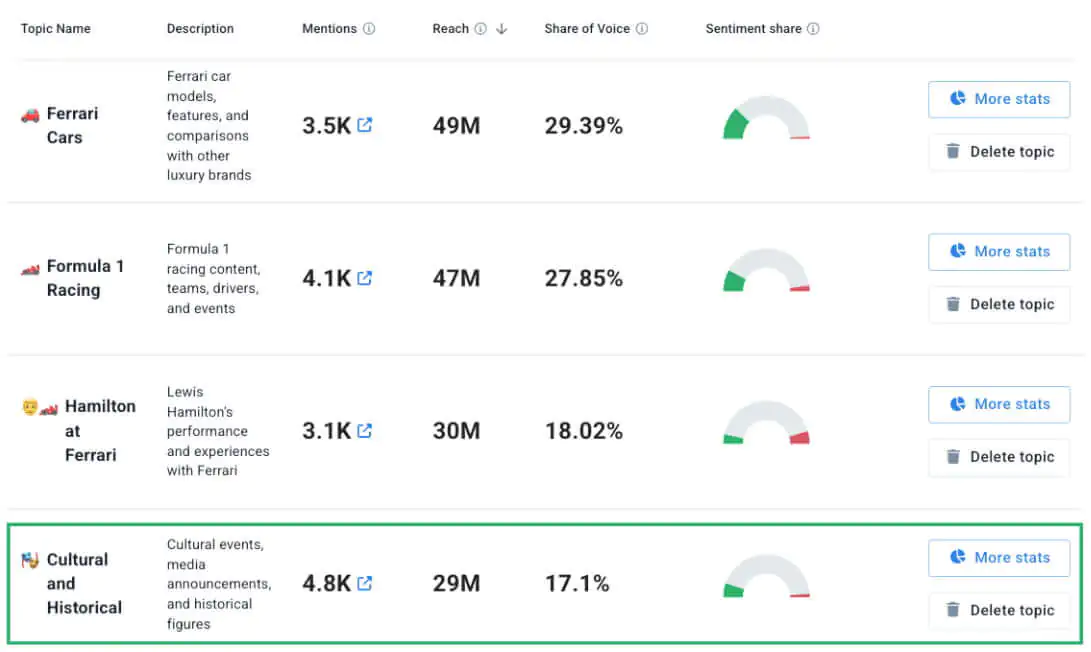The width and height of the screenshot is (1091, 652).
Task: Open More stats for Formula 1 Racing
Action: tap(998, 251)
